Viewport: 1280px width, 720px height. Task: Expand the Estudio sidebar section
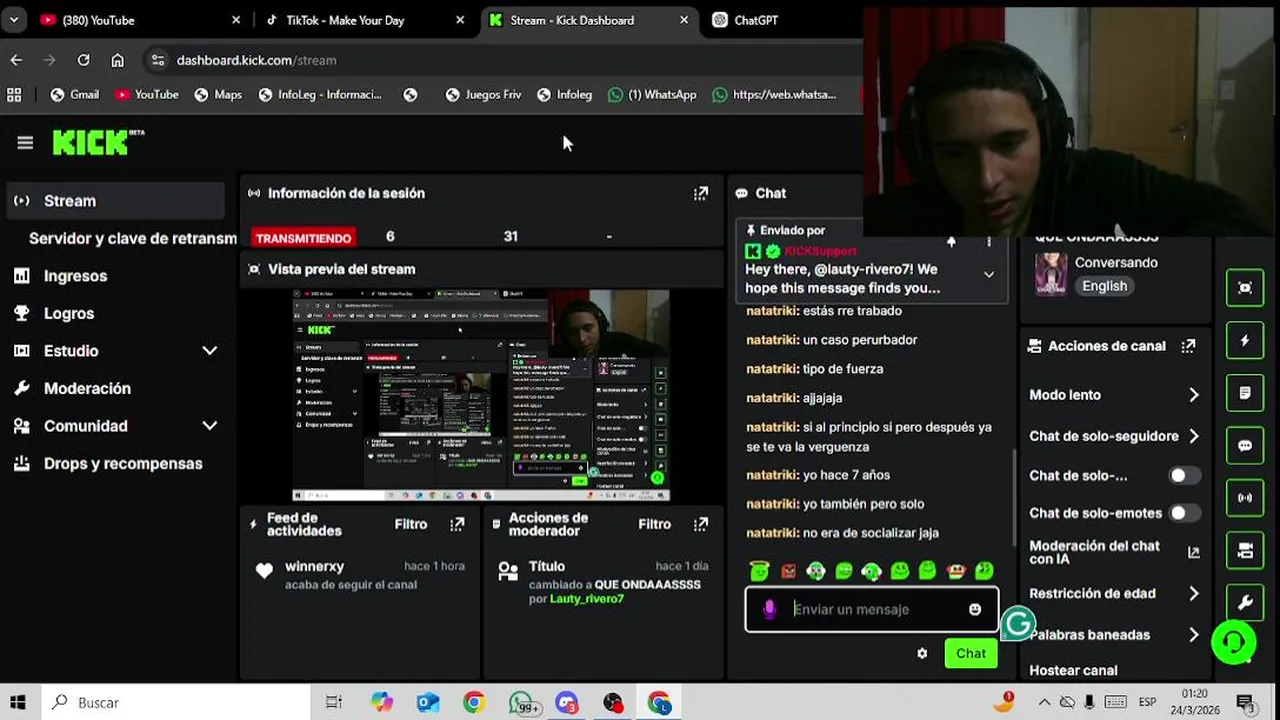209,351
